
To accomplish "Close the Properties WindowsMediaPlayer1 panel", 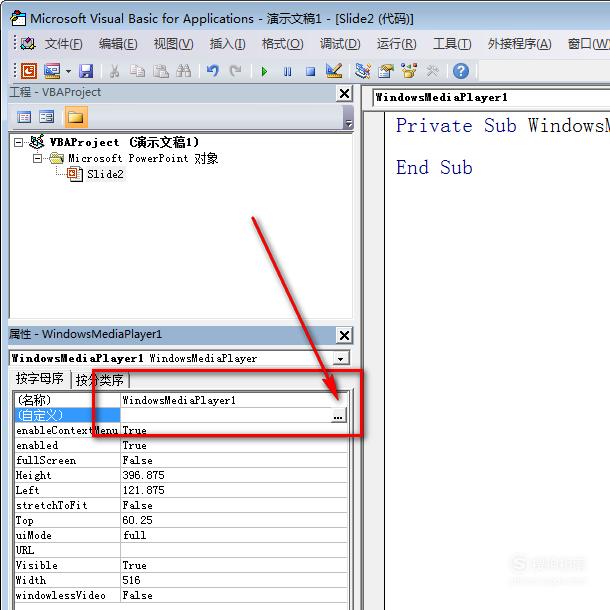I will [x=344, y=335].
